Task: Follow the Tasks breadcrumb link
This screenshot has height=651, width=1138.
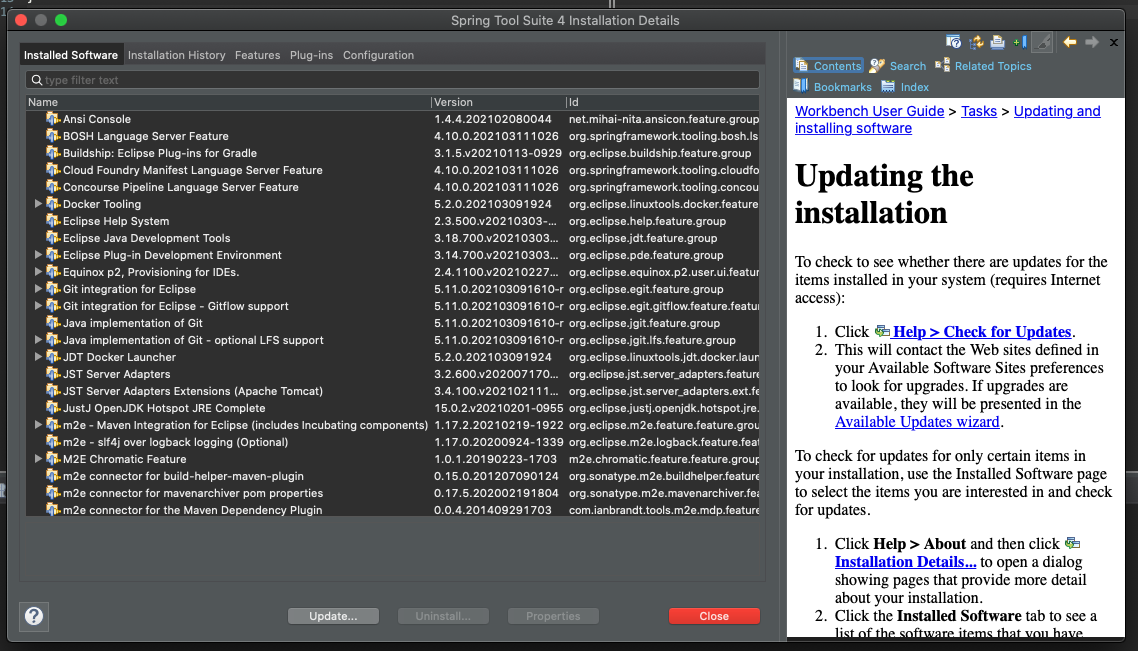Action: point(978,111)
